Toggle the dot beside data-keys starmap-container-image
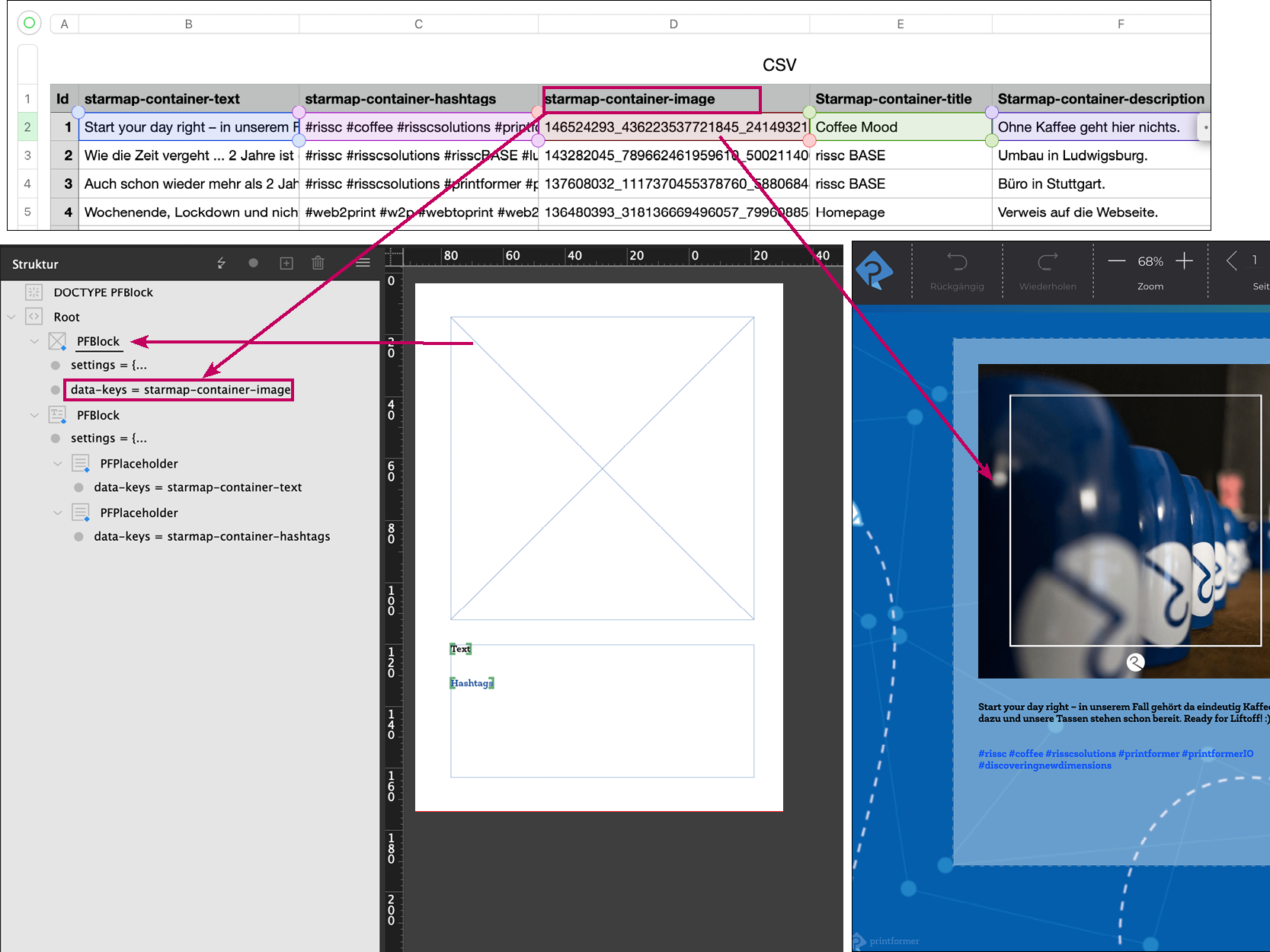 (x=56, y=390)
